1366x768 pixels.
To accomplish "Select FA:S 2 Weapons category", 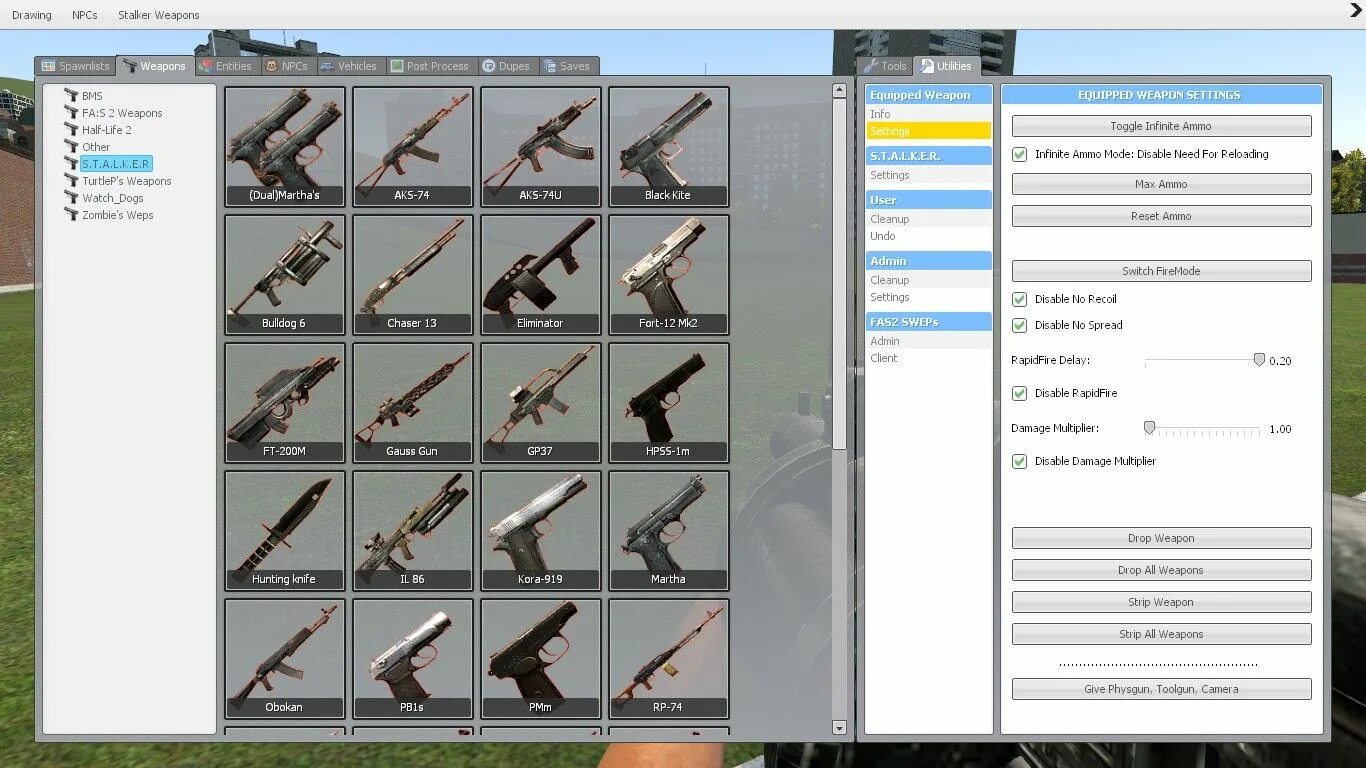I will point(122,113).
